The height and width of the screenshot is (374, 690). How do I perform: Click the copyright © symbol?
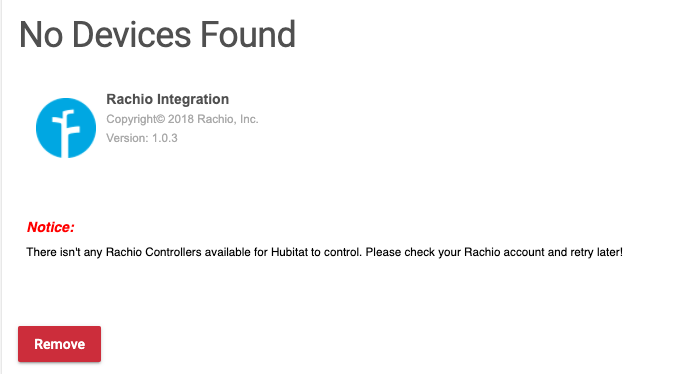tap(161, 119)
